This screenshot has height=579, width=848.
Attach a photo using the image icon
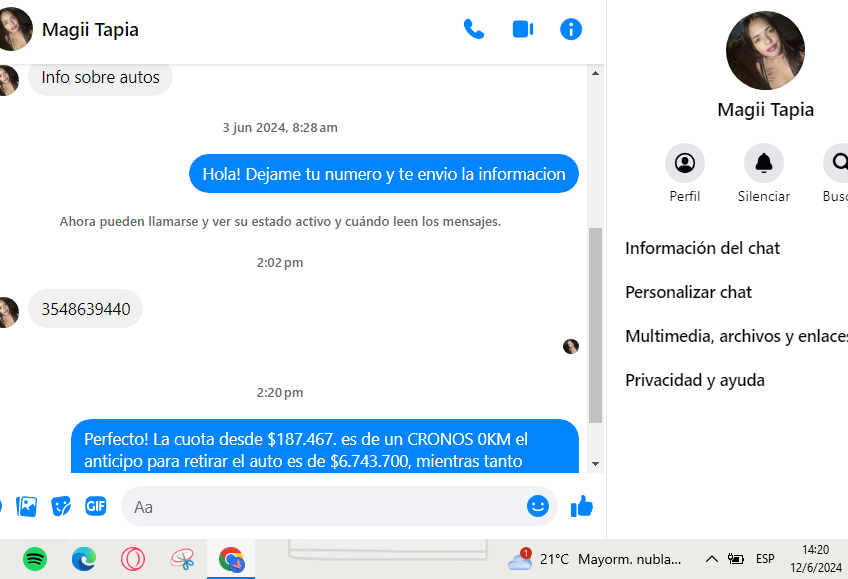click(x=27, y=506)
